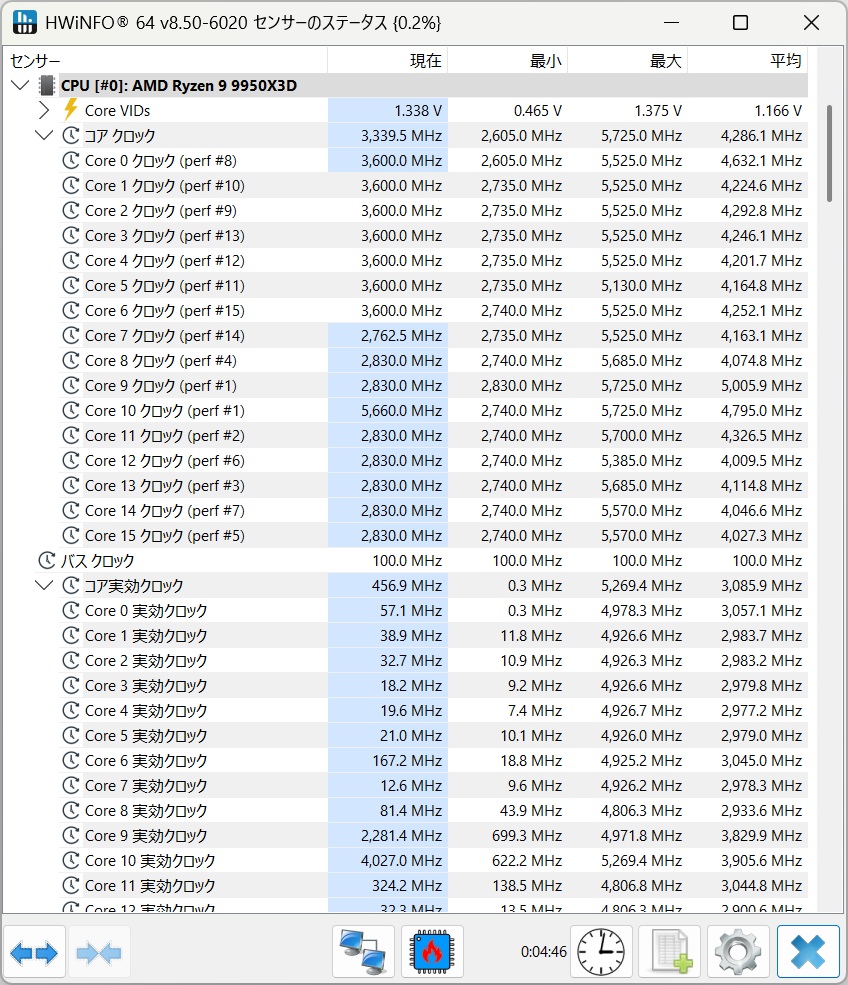Image resolution: width=848 pixels, height=985 pixels.
Task: Click clock icon of Core 4 実効クロック
Action: [71, 710]
